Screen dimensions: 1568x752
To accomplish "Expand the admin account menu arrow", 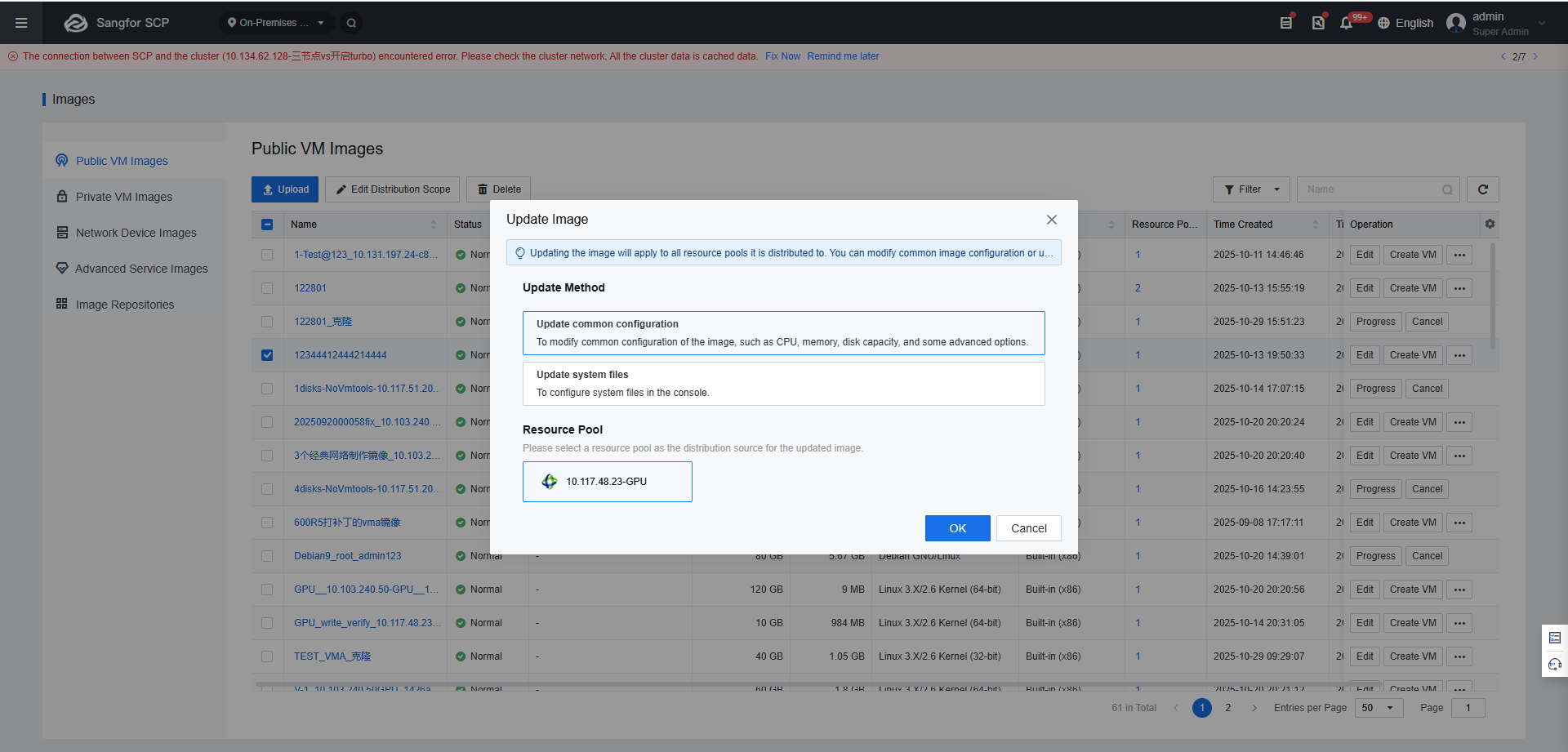I will click(1542, 23).
